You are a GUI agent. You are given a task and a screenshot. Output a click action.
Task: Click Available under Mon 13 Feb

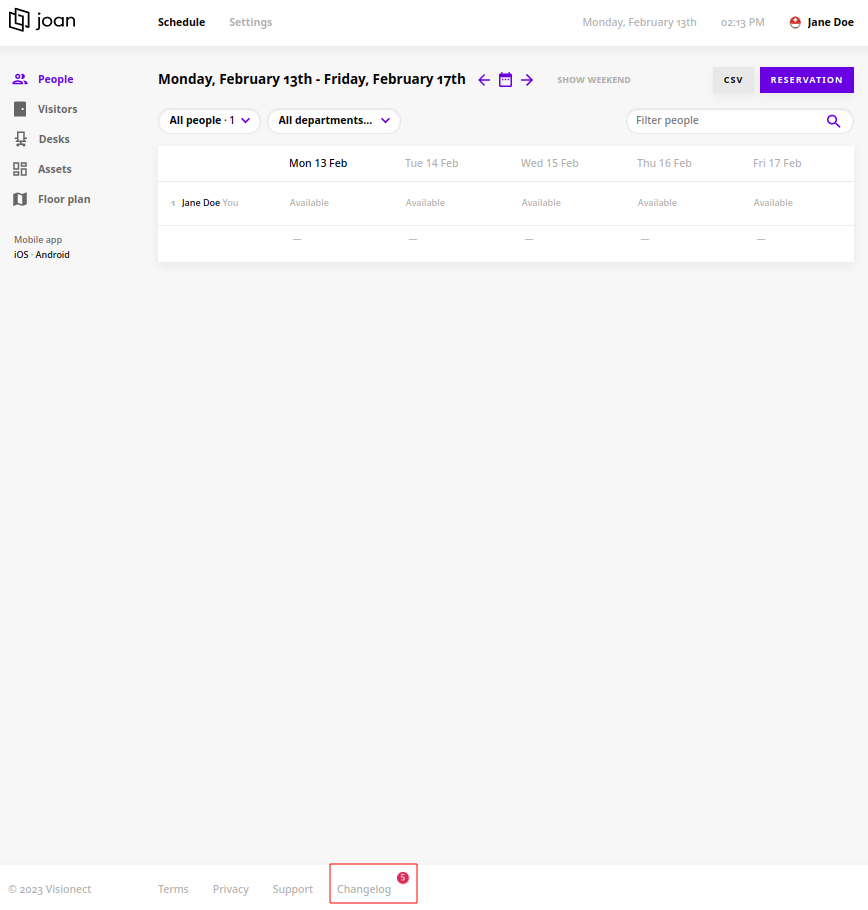309,203
